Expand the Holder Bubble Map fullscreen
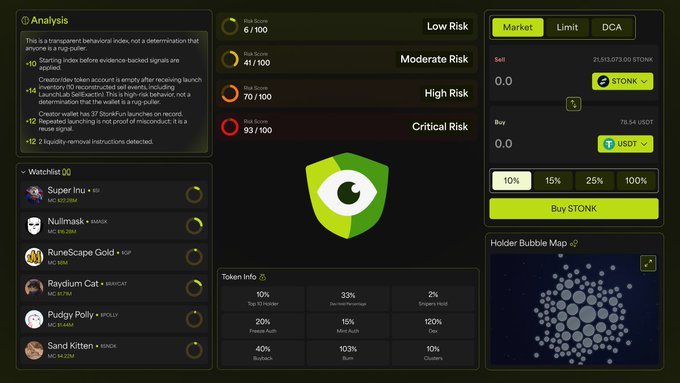680x383 pixels. coord(648,263)
